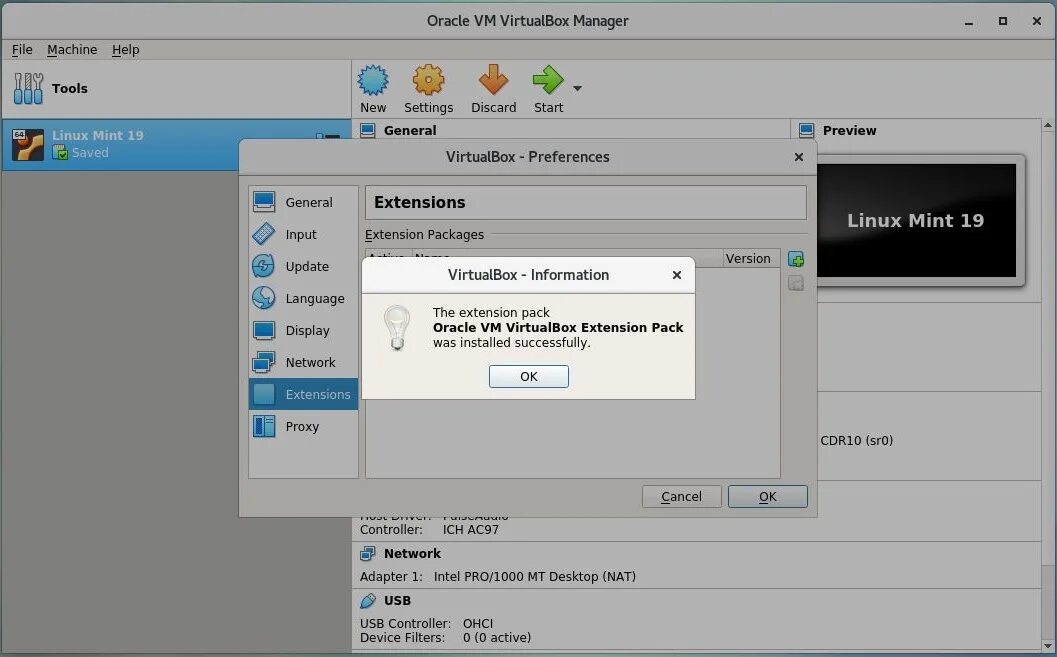Screen dimensions: 1057x657
Task: Click the USB section header
Action: point(397,600)
